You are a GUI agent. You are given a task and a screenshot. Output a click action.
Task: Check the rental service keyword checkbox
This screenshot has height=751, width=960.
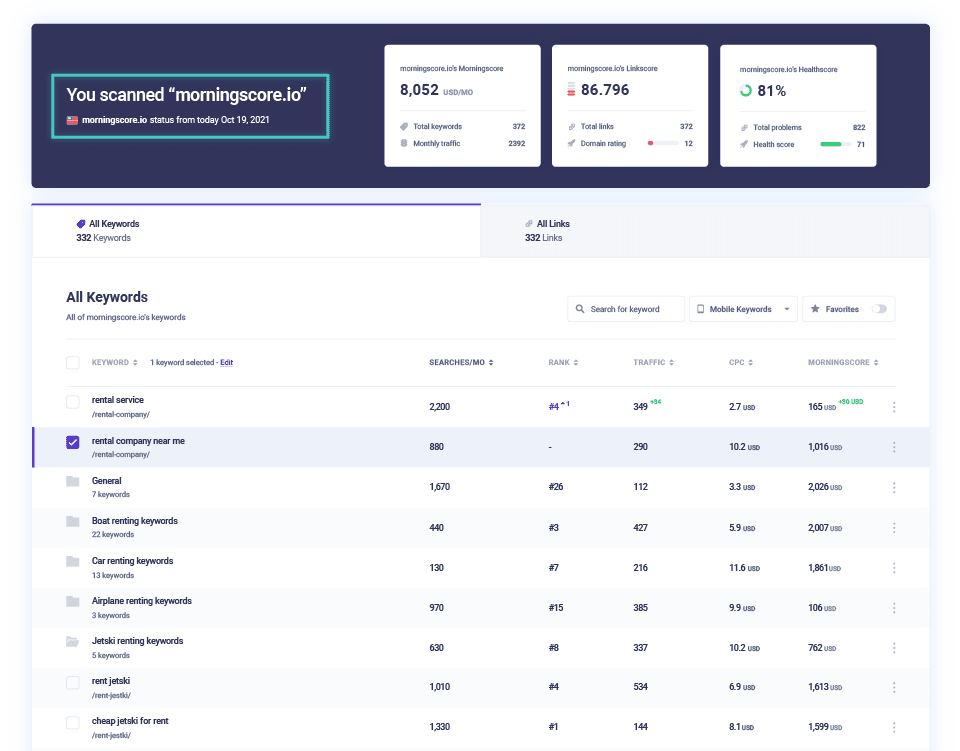[73, 402]
